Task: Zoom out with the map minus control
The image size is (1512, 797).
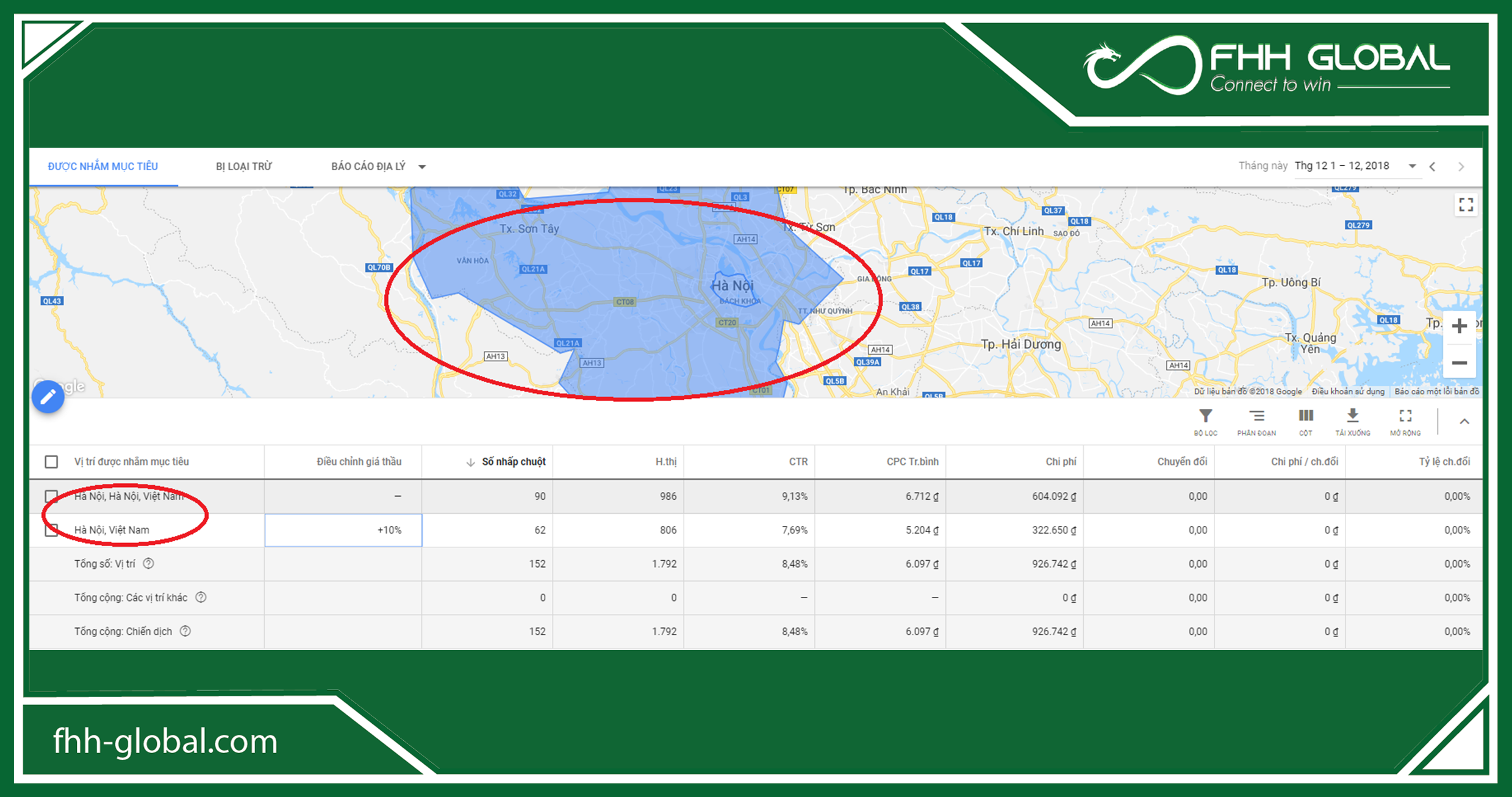Action: click(x=1460, y=363)
